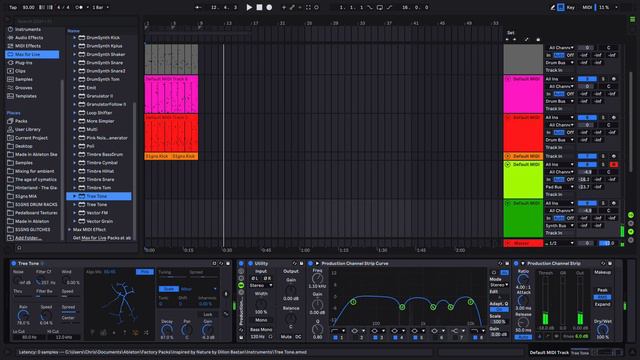Expand the selected Tree Tone device

[x=75, y=196]
